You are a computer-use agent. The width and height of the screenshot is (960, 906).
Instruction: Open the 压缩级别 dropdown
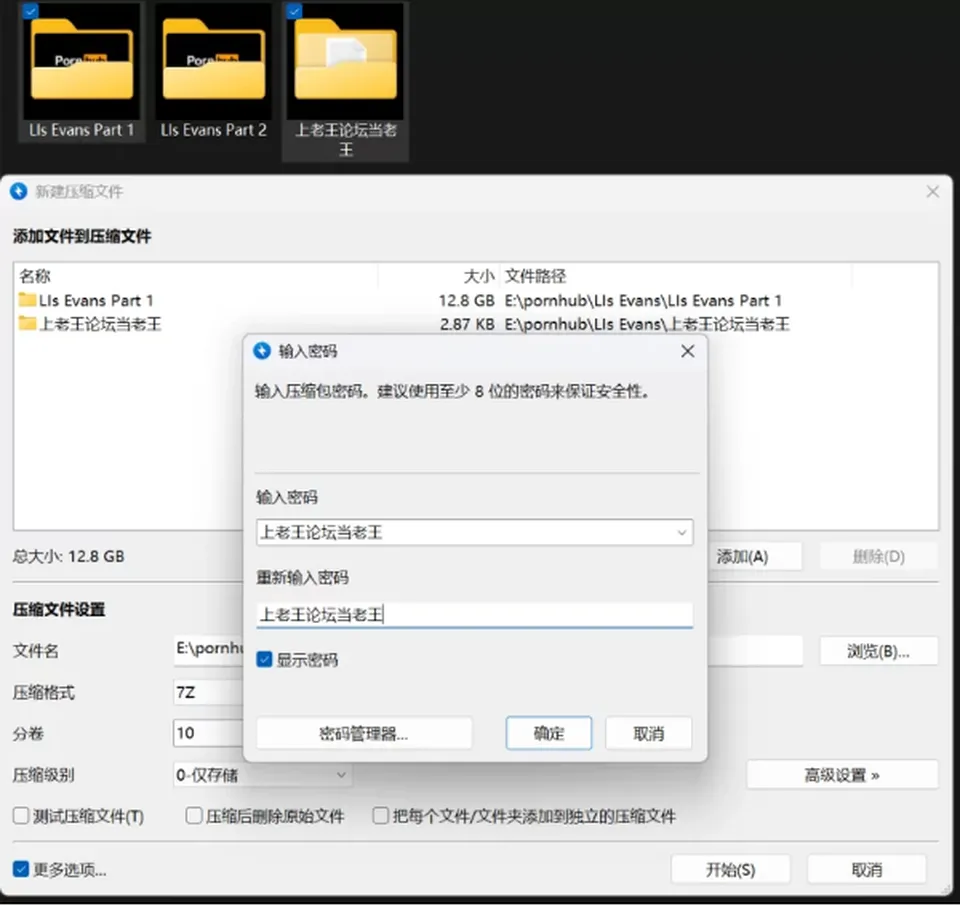coord(261,775)
